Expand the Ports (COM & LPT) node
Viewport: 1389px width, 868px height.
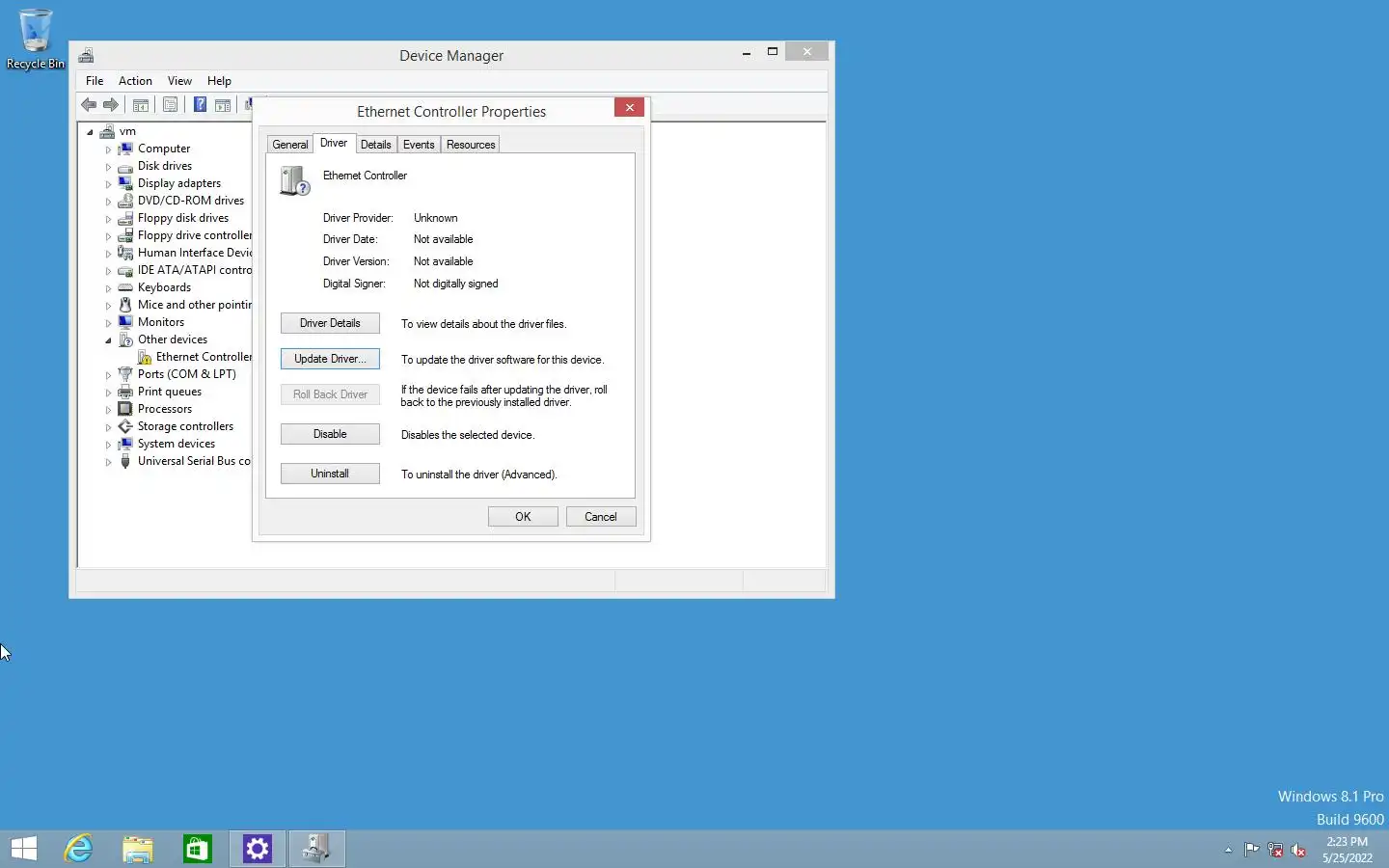point(108,375)
